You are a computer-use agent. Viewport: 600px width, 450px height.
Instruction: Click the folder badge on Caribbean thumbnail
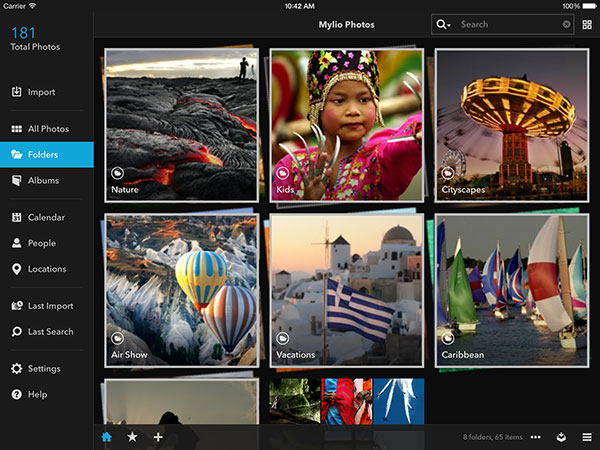(x=448, y=338)
